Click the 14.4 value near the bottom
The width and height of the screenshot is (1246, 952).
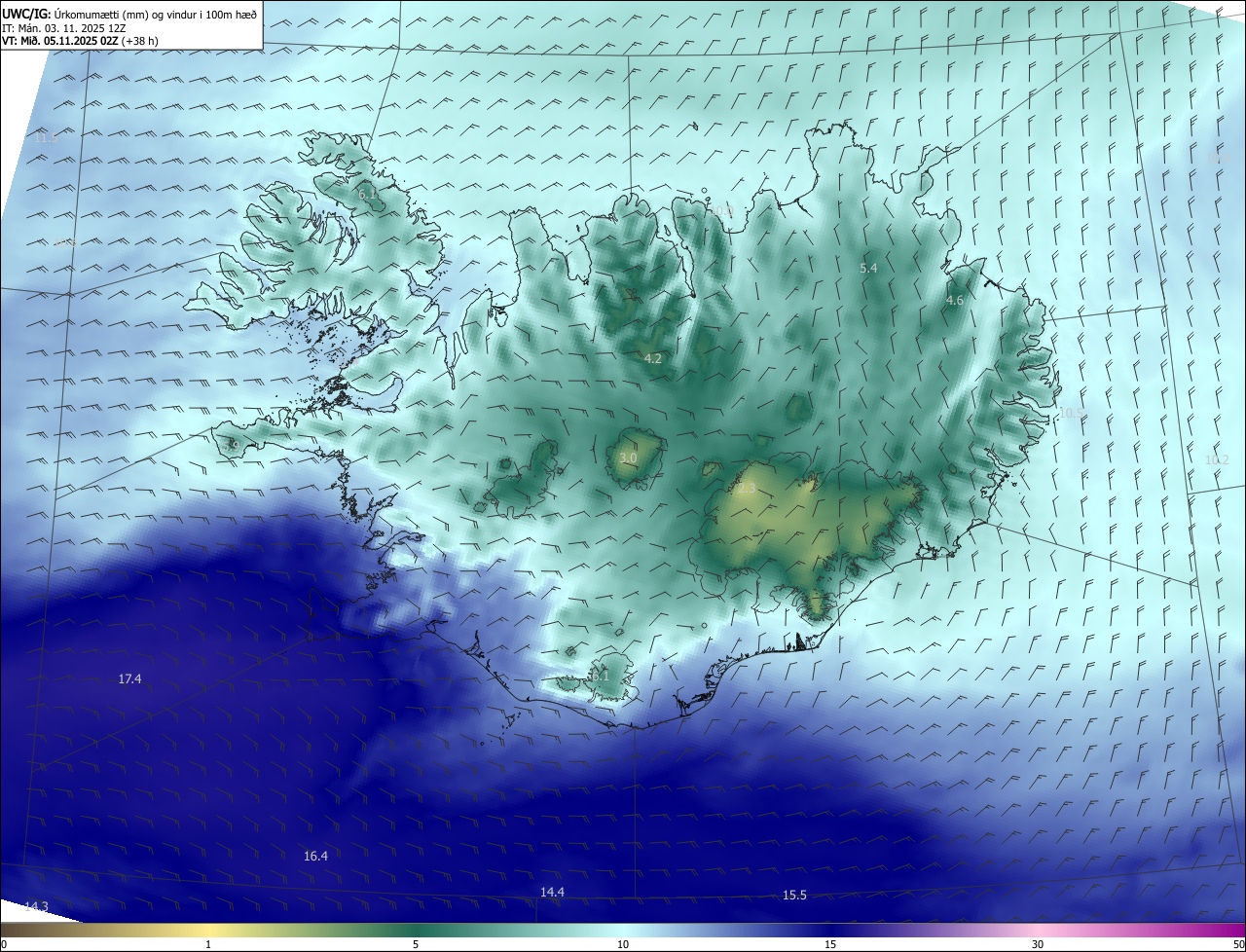coord(552,892)
